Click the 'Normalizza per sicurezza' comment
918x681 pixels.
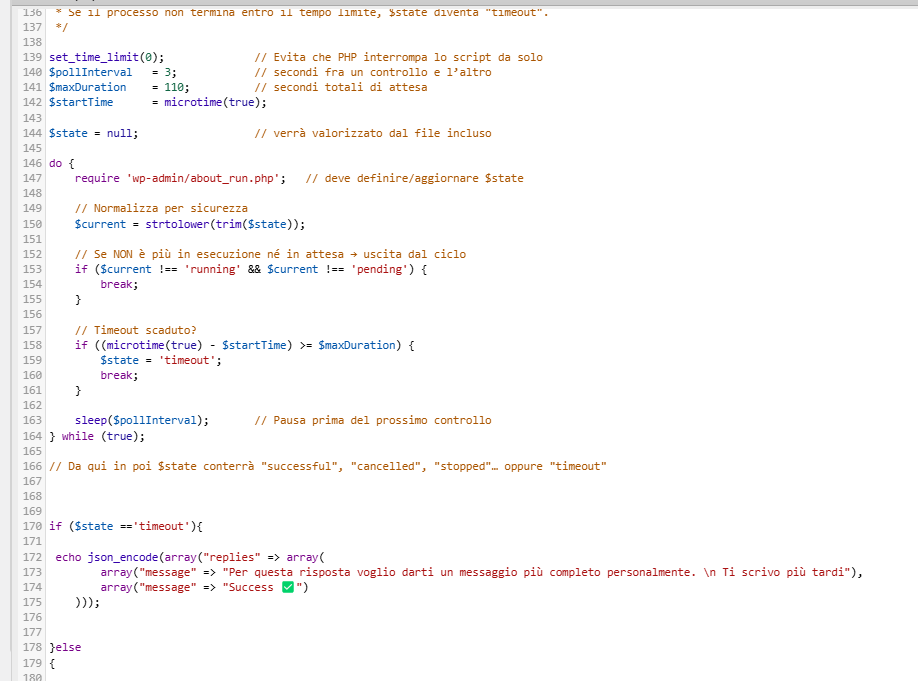(x=161, y=208)
